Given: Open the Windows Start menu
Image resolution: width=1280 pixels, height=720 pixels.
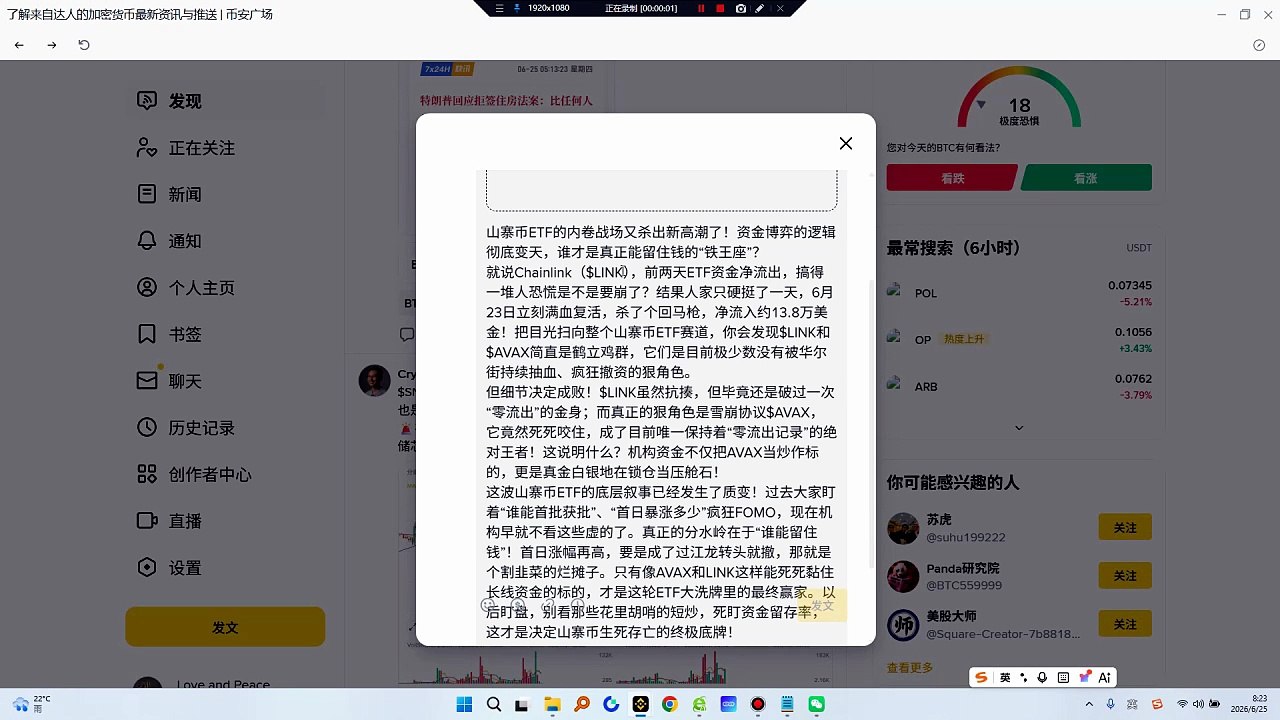Looking at the screenshot, I should coord(464,704).
